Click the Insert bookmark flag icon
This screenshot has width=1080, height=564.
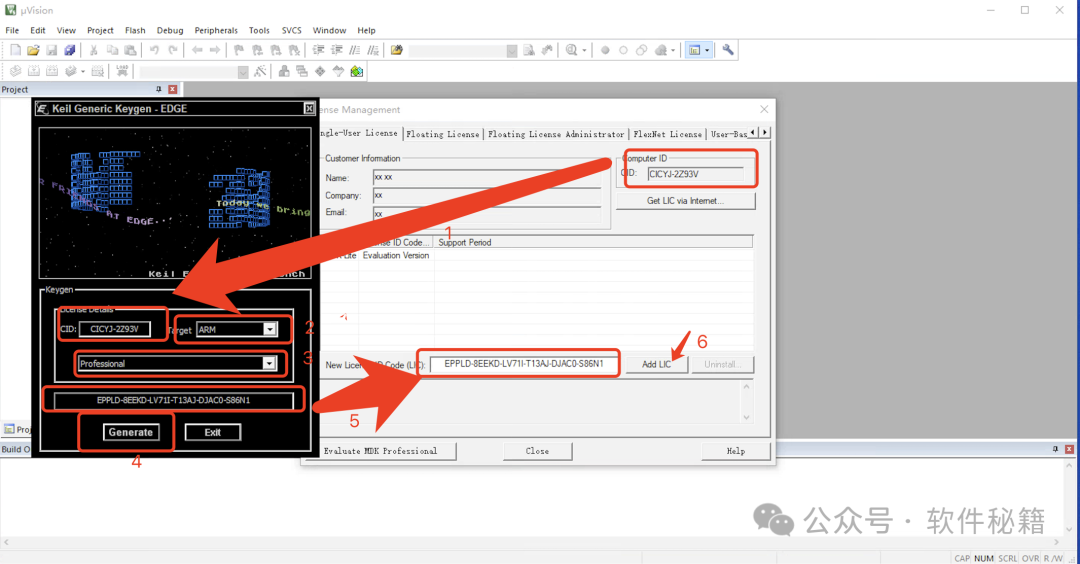coord(239,50)
